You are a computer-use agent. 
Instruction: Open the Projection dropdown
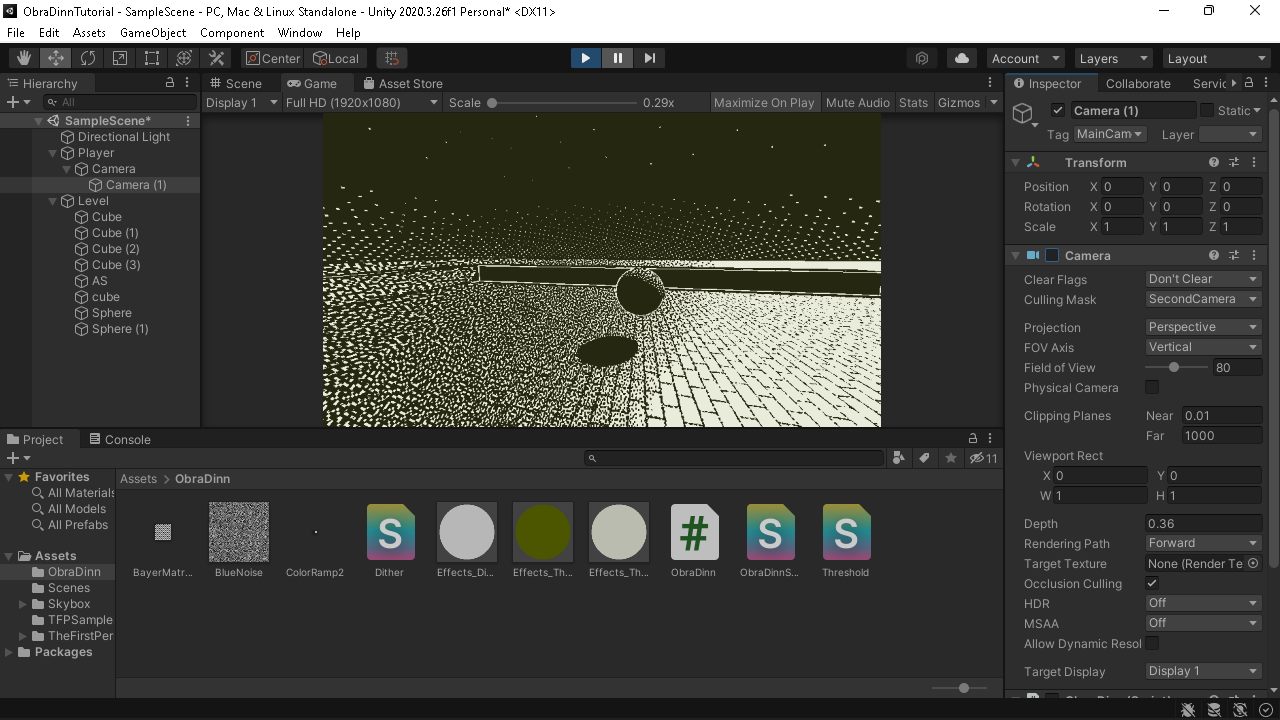[x=1203, y=327]
